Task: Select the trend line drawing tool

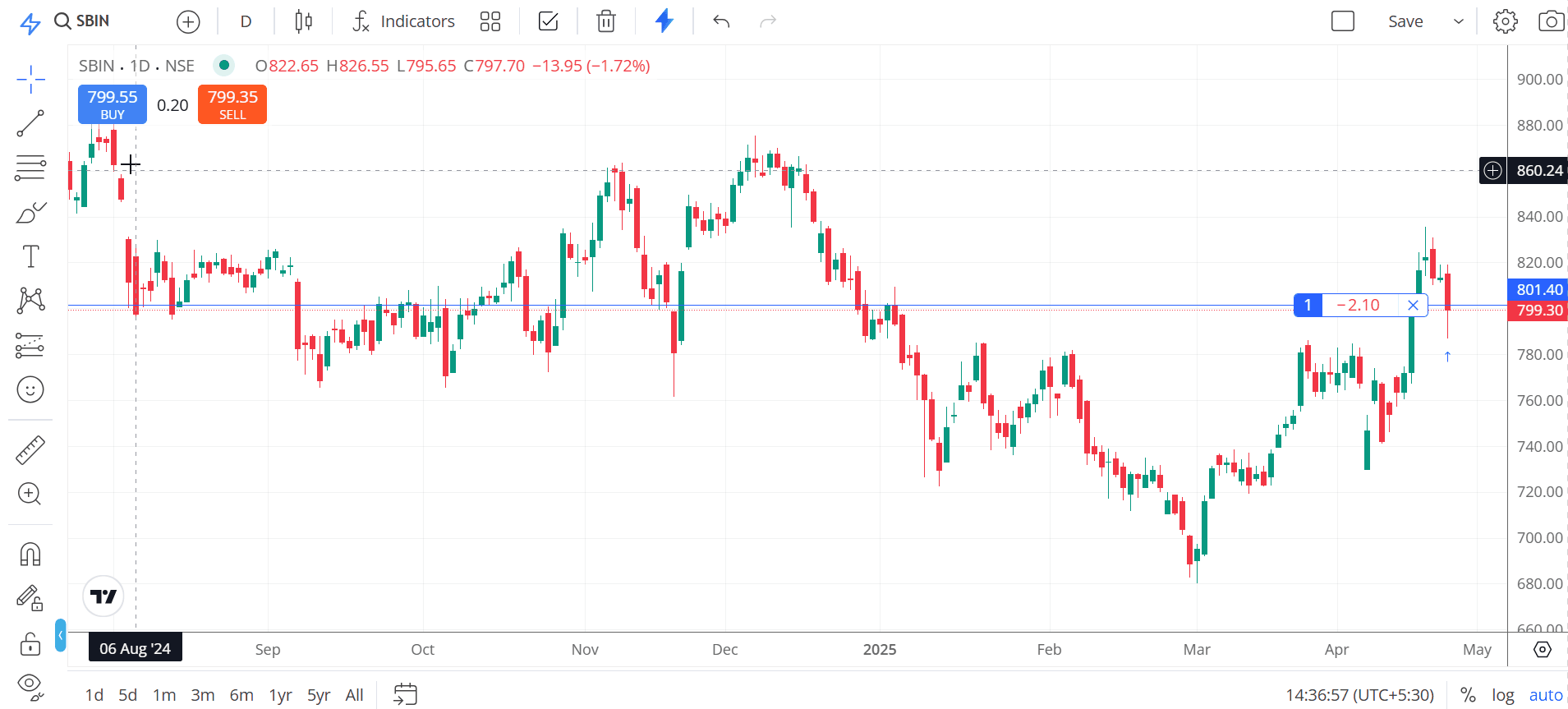Action: point(30,124)
